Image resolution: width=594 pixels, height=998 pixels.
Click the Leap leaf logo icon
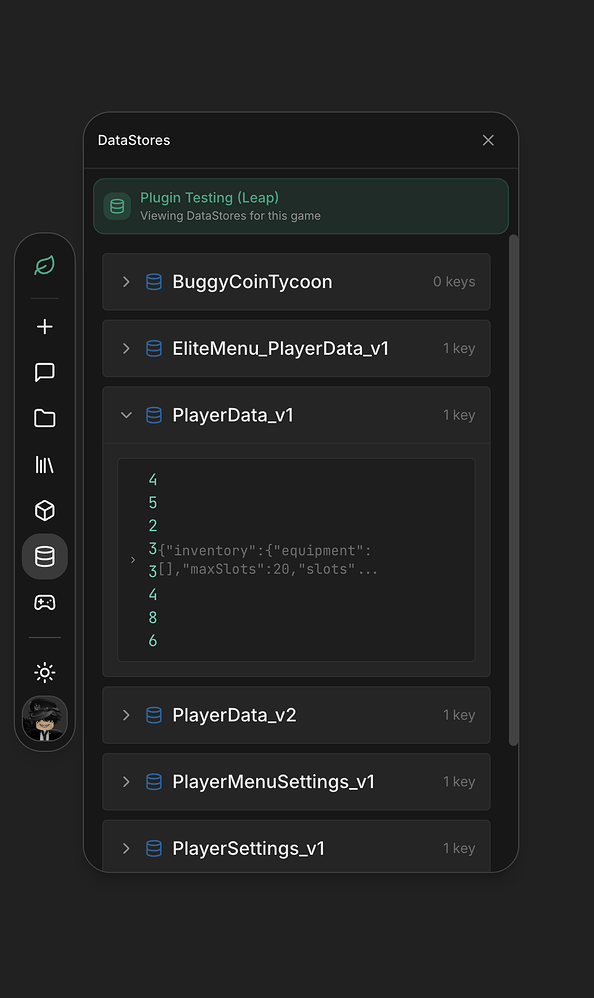coord(44,265)
